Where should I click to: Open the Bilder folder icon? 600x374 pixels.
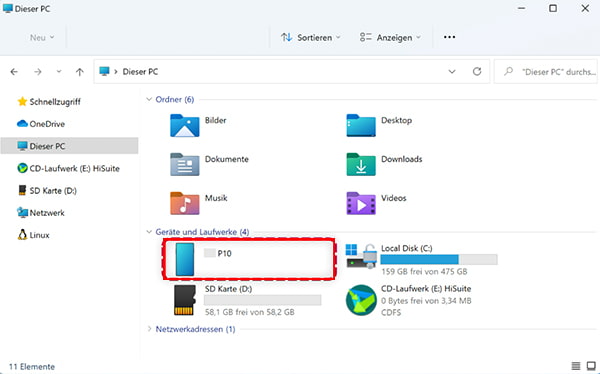point(185,126)
